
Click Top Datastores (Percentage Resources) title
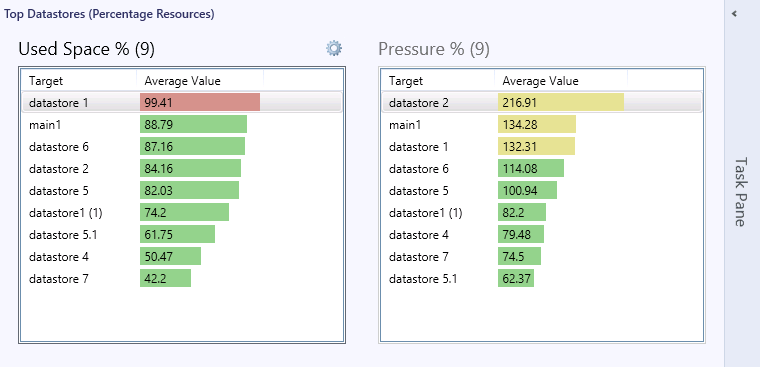coord(109,14)
